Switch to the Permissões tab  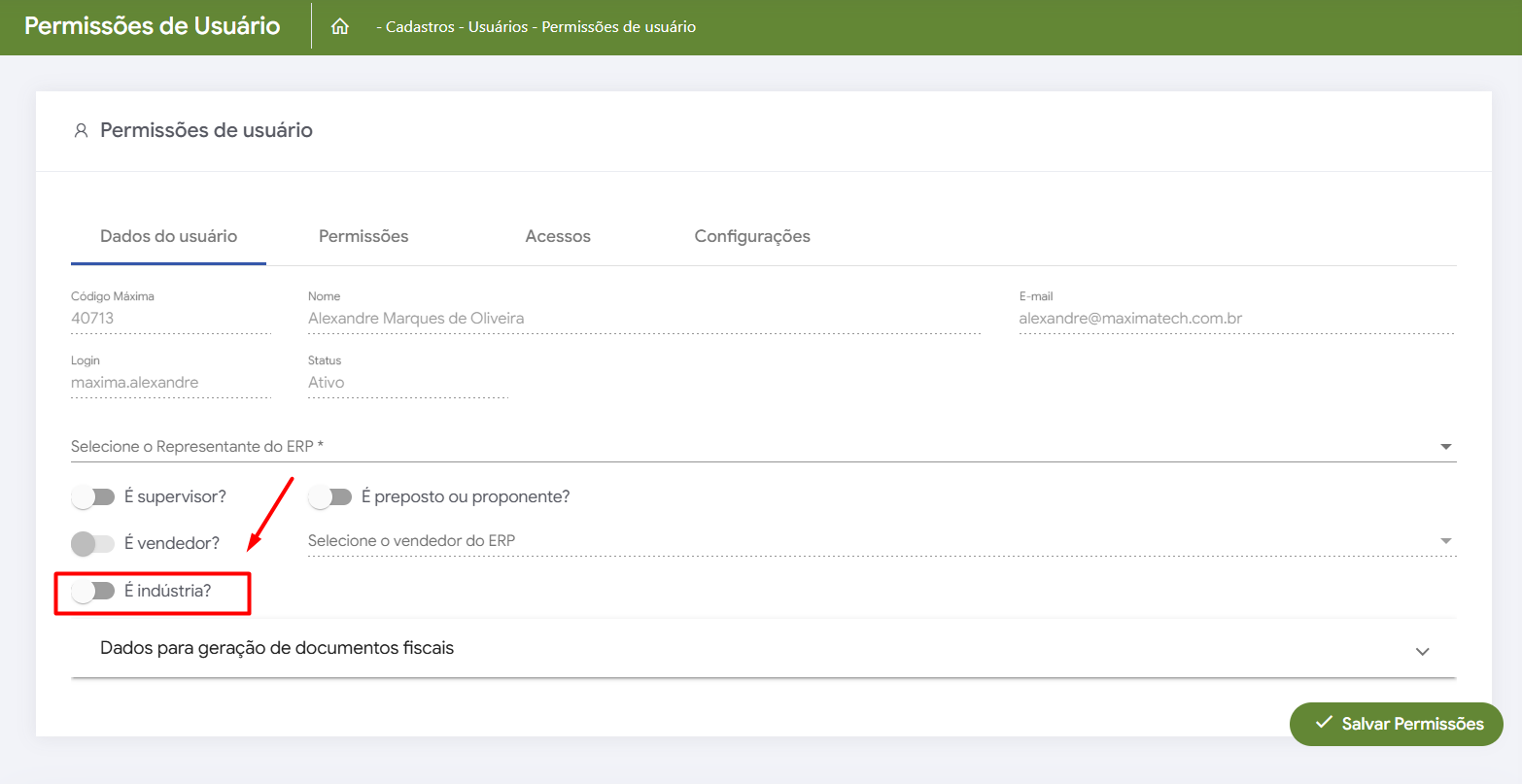tap(363, 236)
